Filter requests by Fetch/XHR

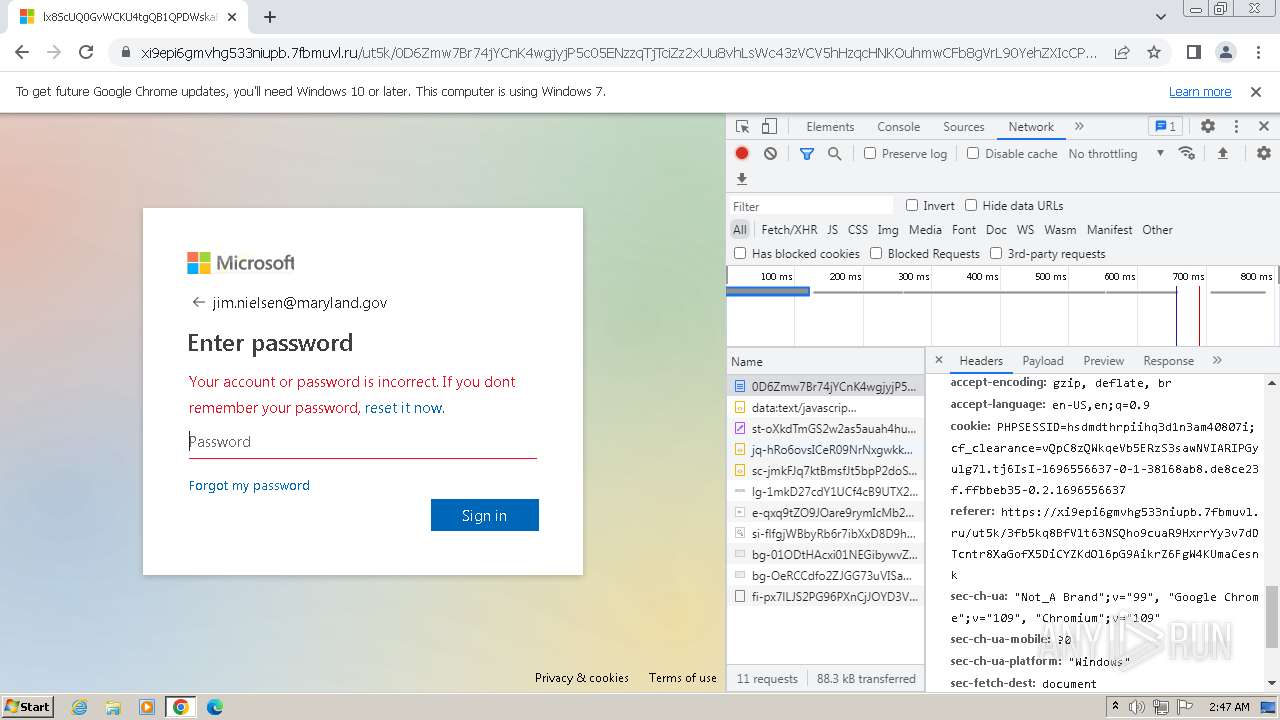(x=789, y=229)
